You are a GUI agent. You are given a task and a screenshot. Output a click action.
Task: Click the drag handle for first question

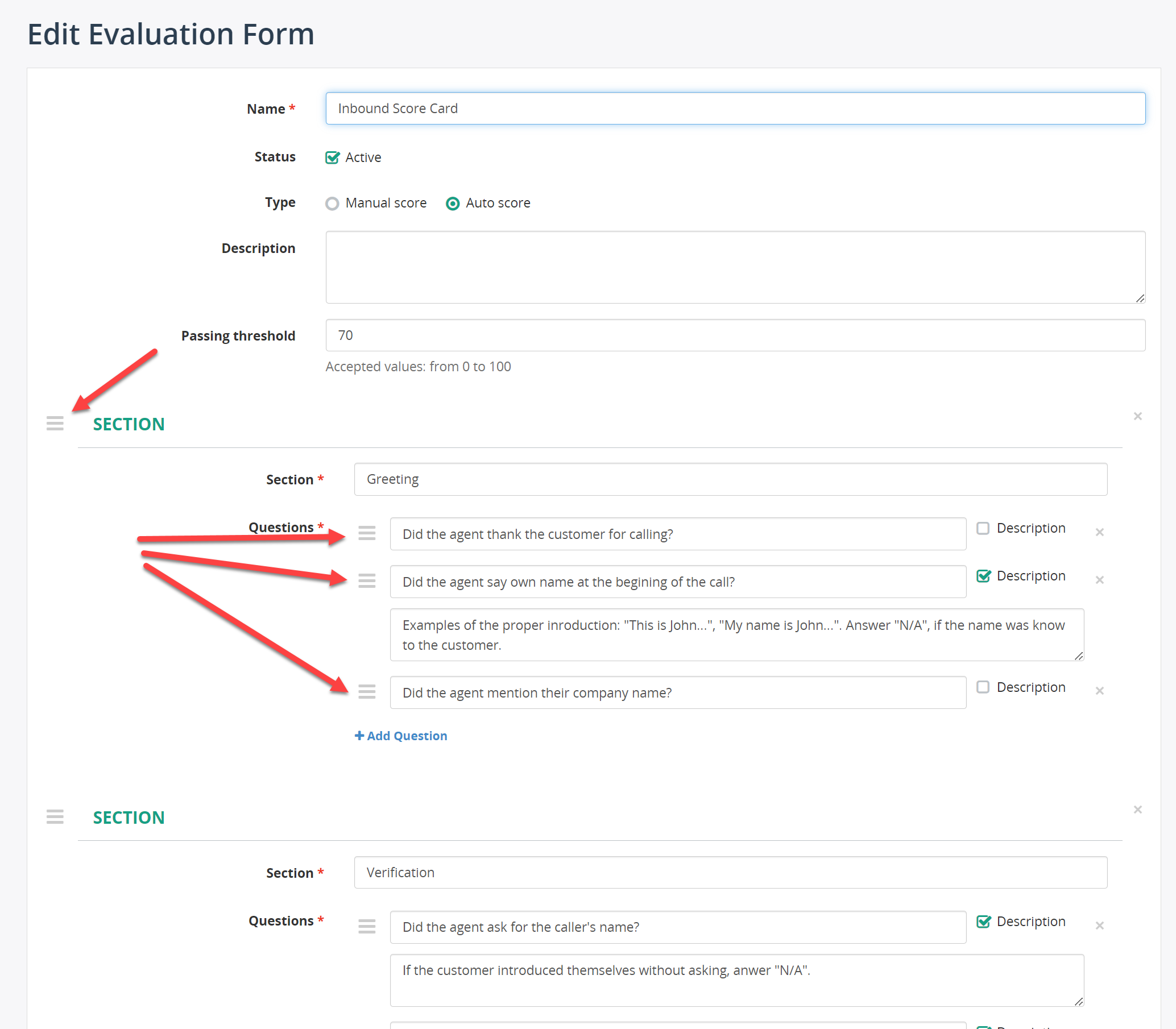pos(367,532)
